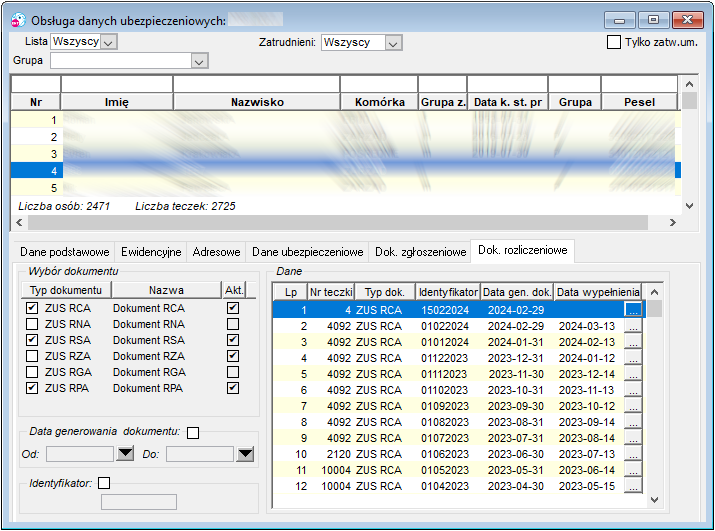Viewport: 715px width, 531px height.
Task: Open details button for identifier 01122023 row
Action: click(633, 358)
